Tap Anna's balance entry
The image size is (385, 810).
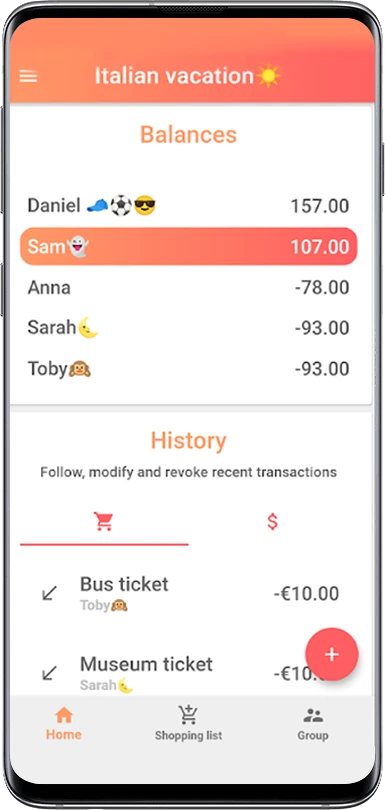click(x=189, y=287)
